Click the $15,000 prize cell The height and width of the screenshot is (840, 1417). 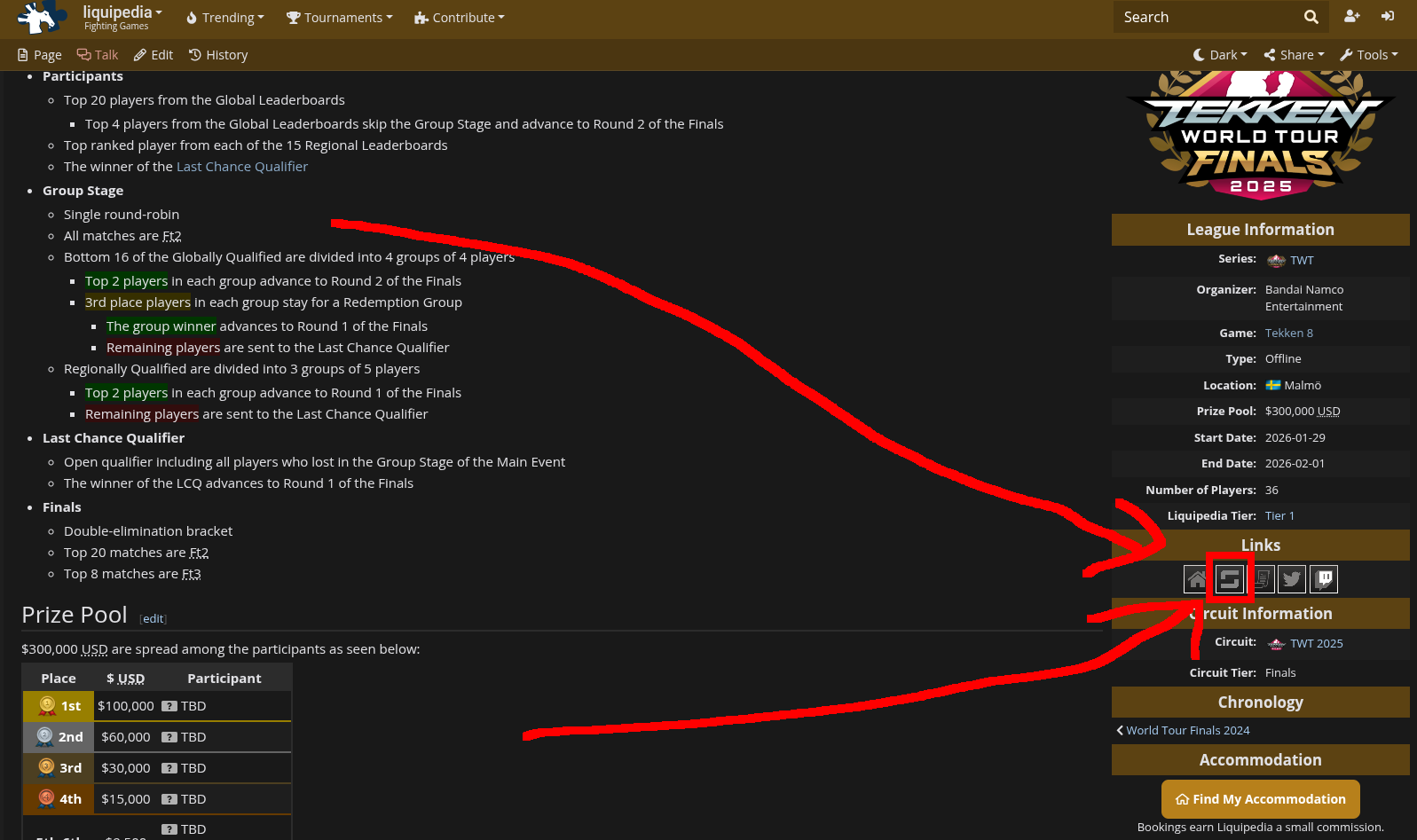pos(126,799)
